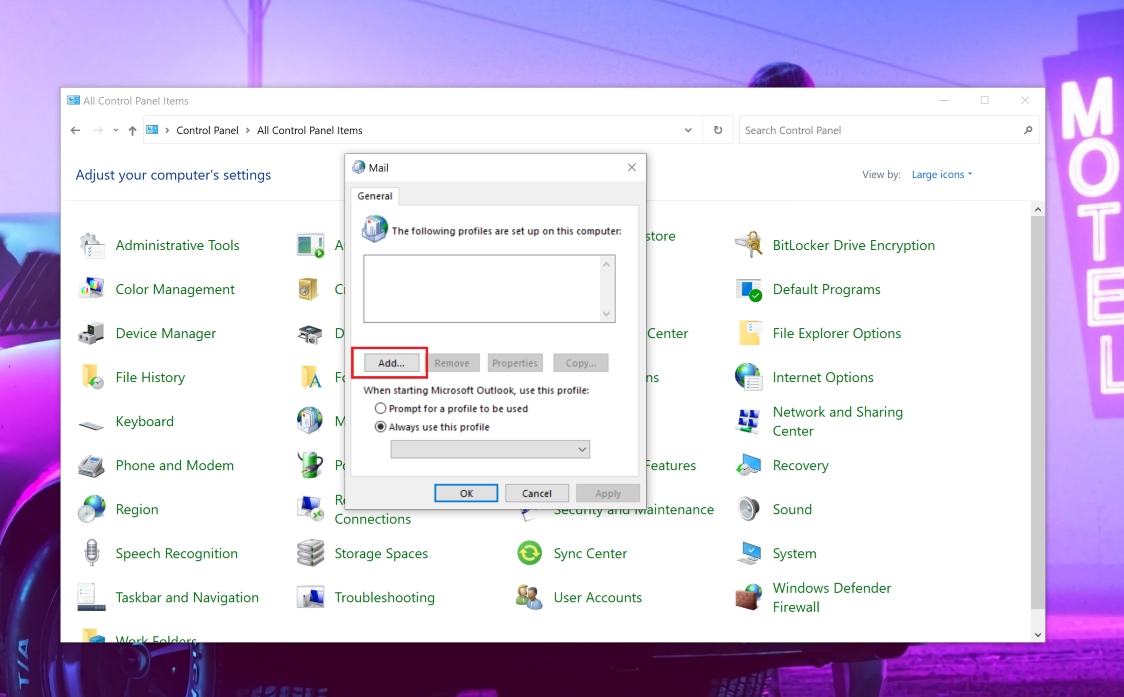Viewport: 1124px width, 697px height.
Task: Open Color Management icon
Action: (x=92, y=289)
